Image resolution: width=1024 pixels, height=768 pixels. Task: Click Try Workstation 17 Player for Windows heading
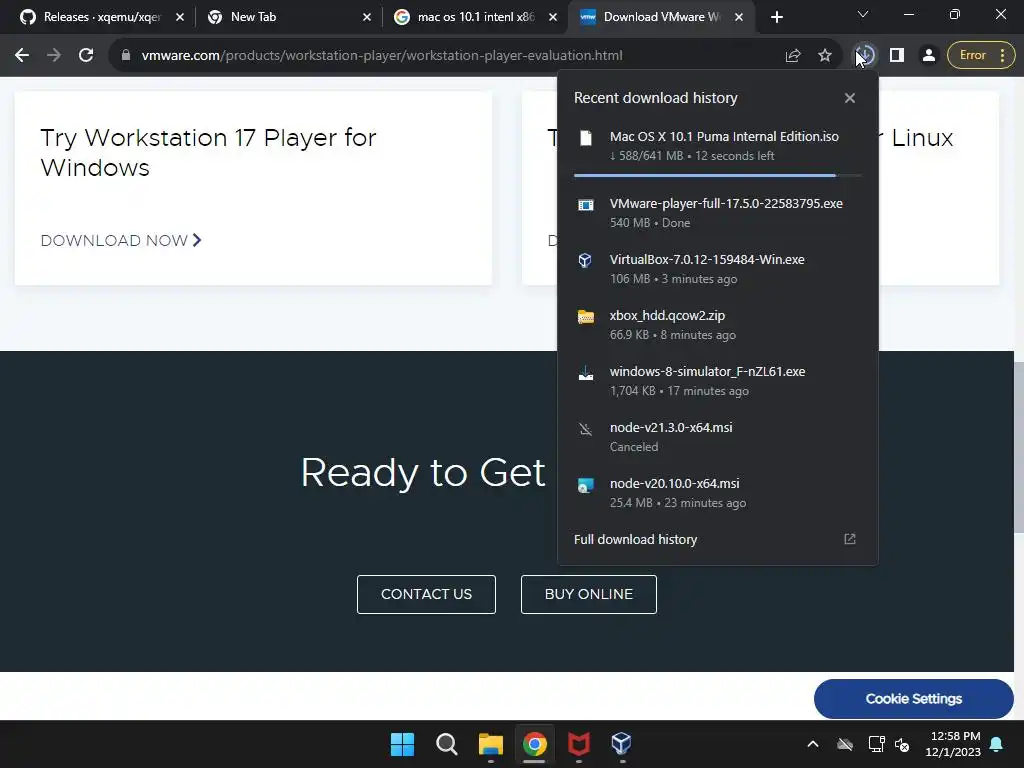tap(208, 152)
